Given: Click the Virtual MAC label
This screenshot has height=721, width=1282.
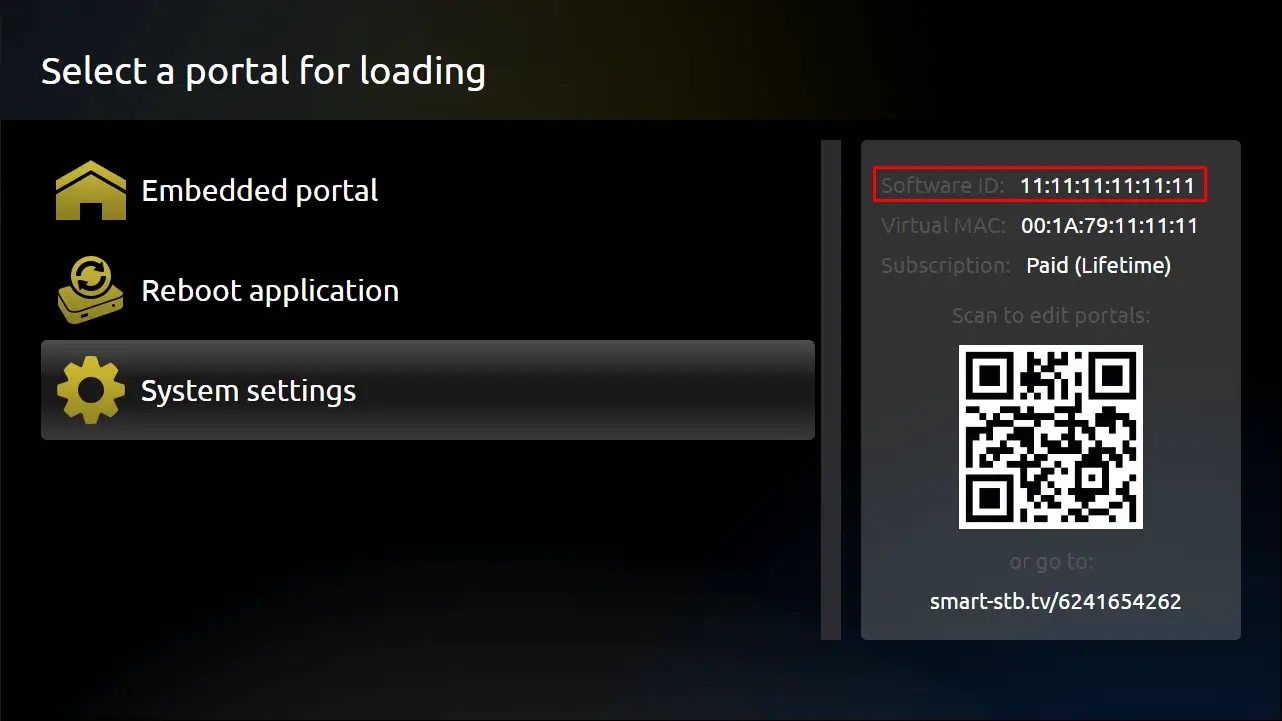Looking at the screenshot, I should pyautogui.click(x=943, y=226).
